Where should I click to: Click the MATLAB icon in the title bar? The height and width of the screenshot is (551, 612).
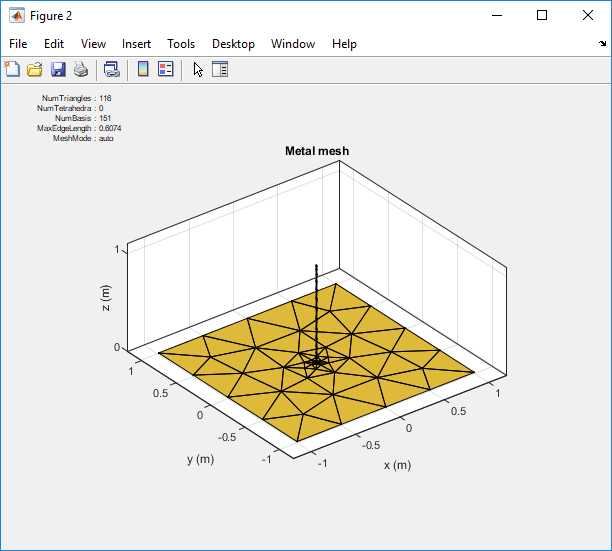17,16
